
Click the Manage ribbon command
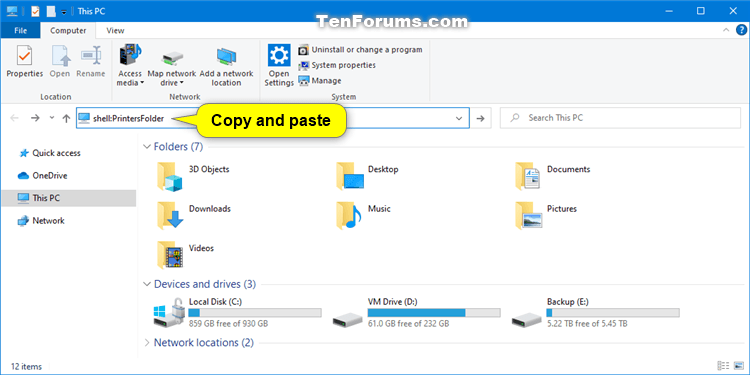pyautogui.click(x=320, y=81)
